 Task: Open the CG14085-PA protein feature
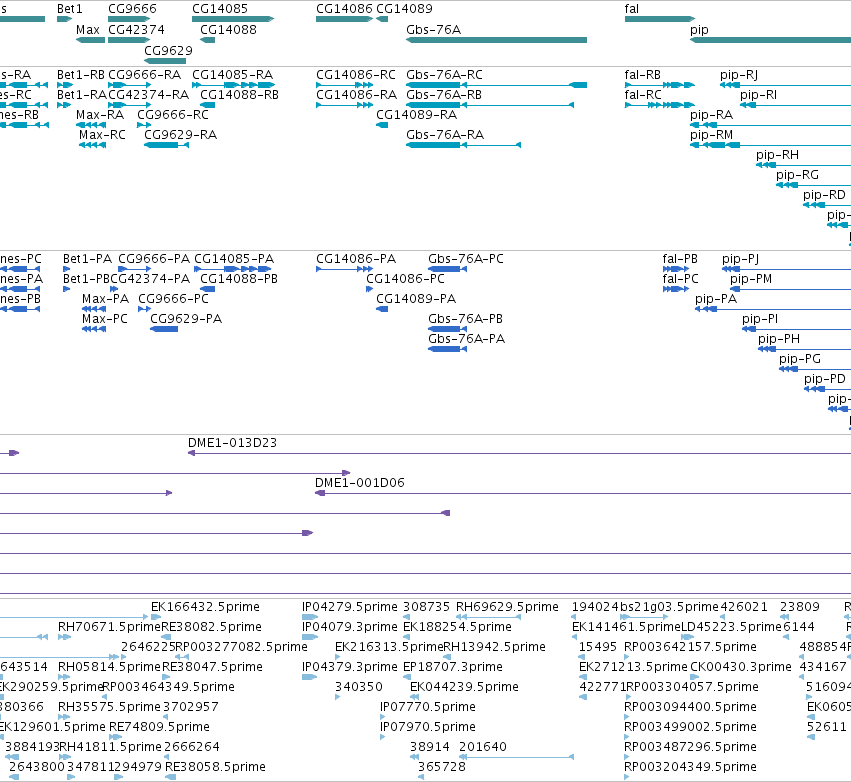pos(233,269)
